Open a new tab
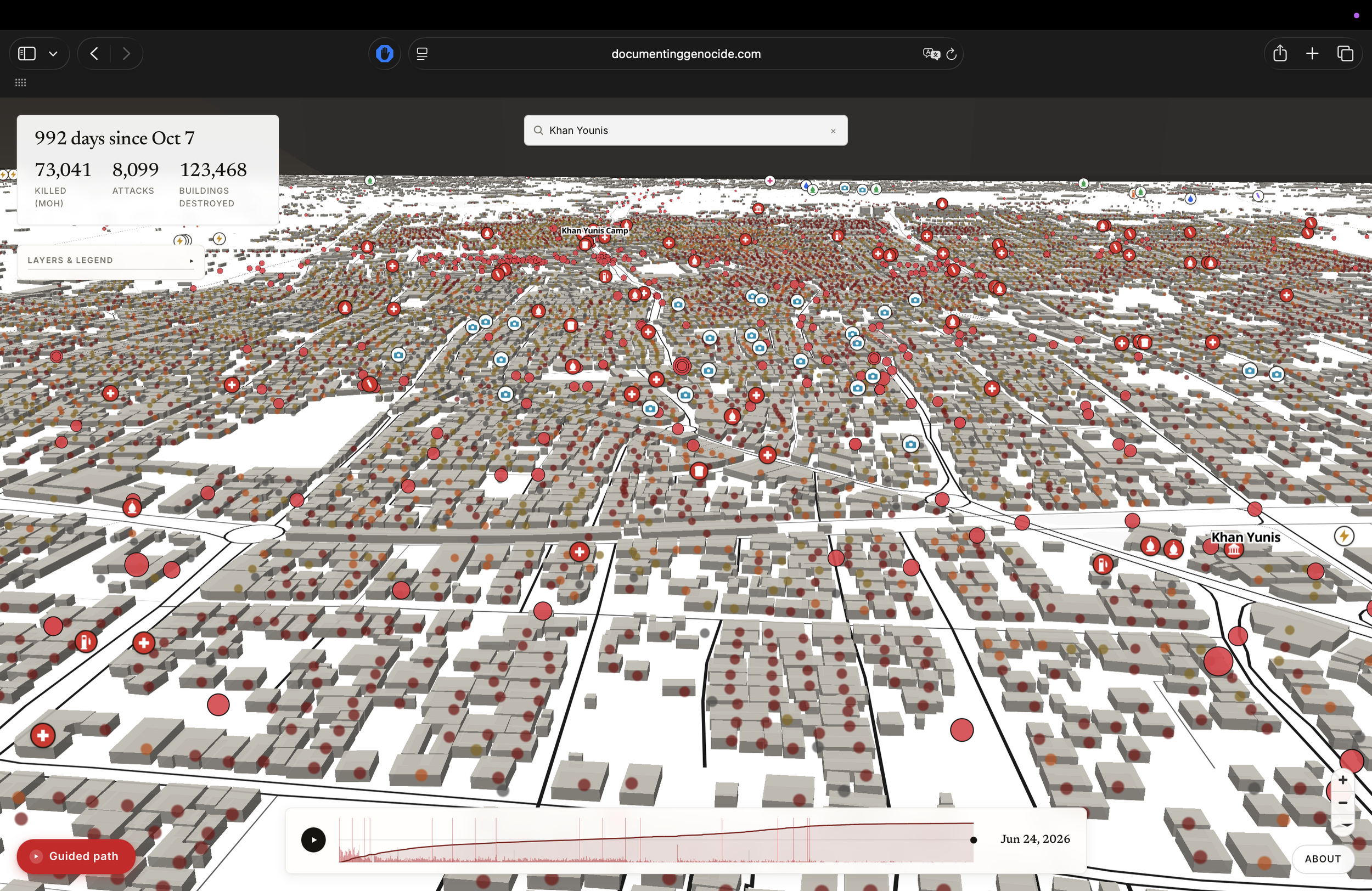Viewport: 1372px width, 891px height. [1312, 54]
